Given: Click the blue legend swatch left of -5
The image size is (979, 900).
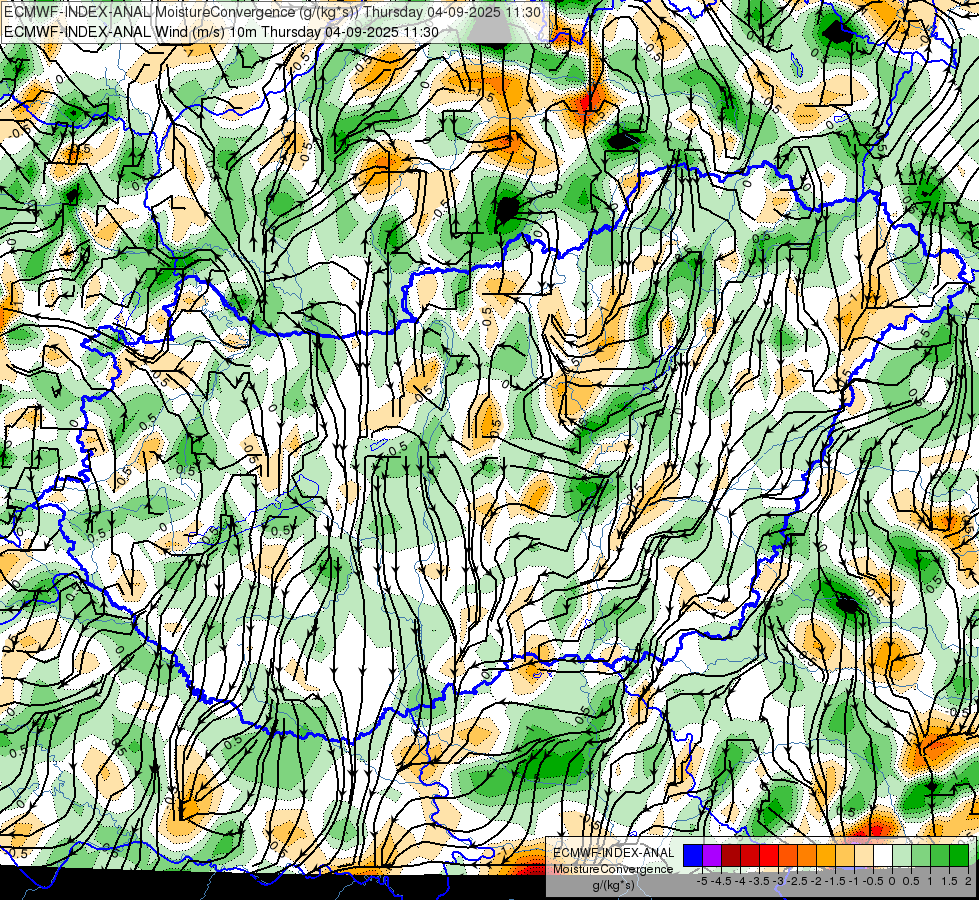Looking at the screenshot, I should pyautogui.click(x=693, y=856).
